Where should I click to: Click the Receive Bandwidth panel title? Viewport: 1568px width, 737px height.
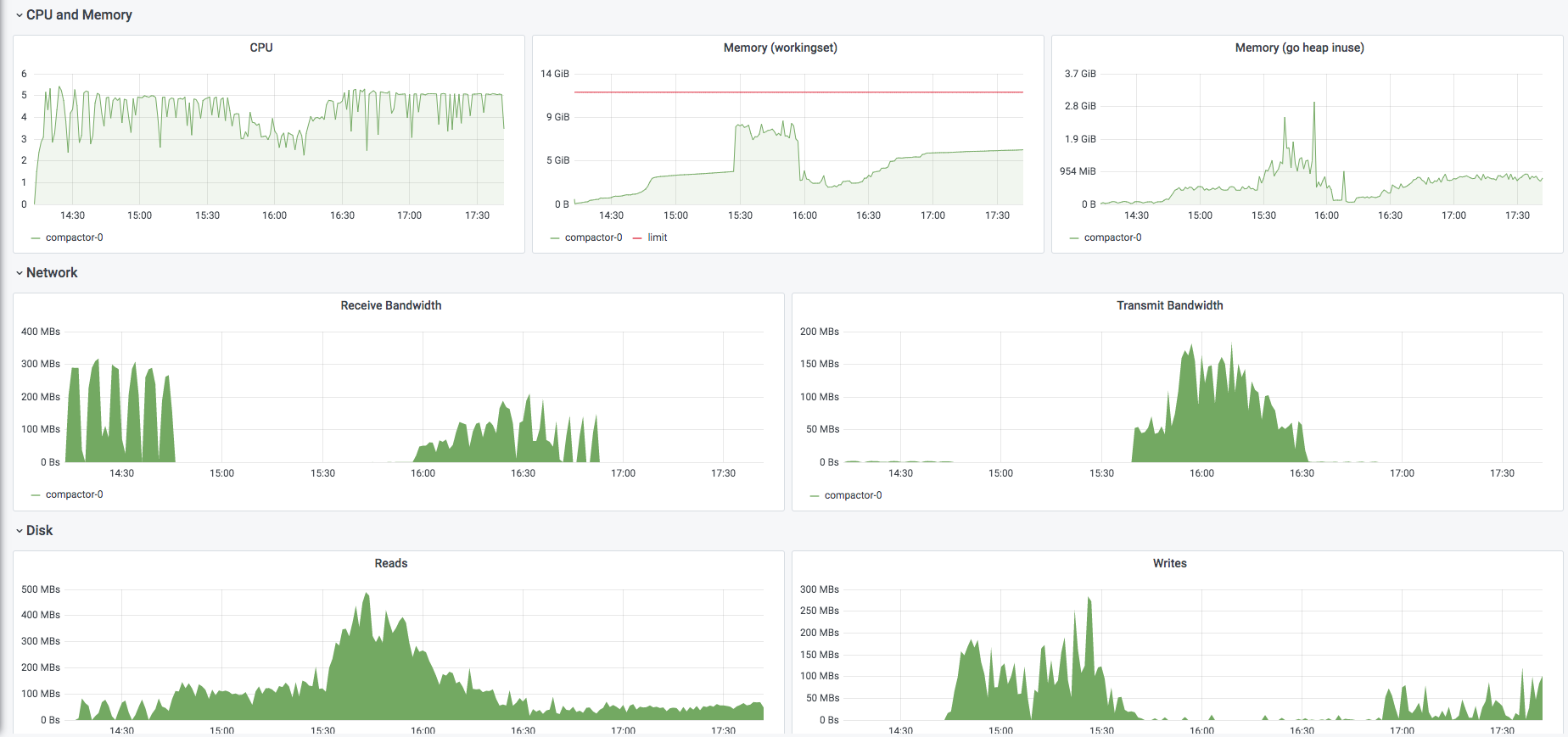click(x=391, y=305)
